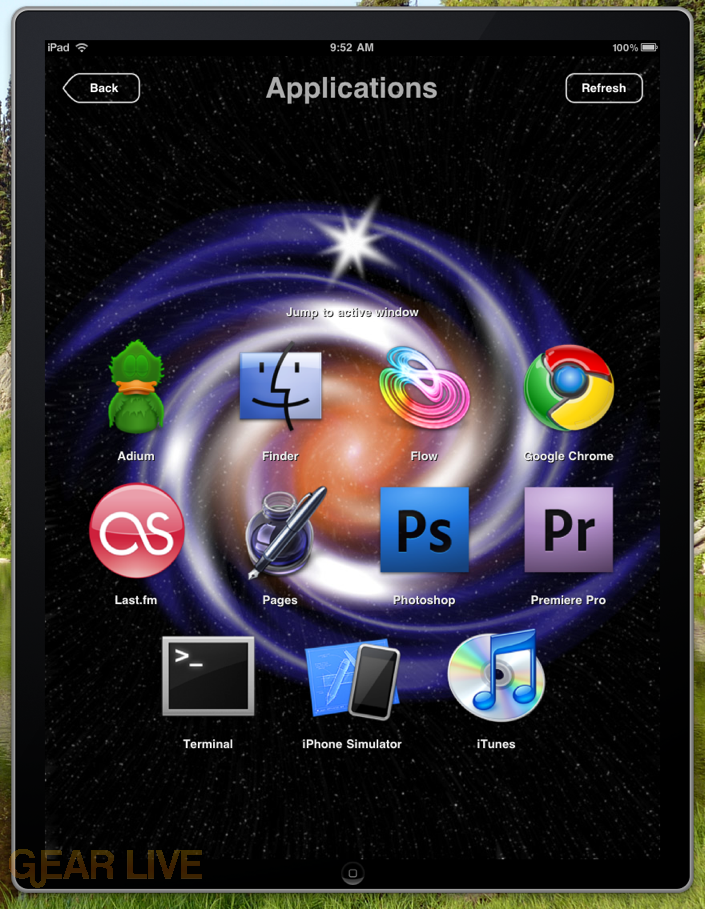This screenshot has width=705, height=909.
Task: Click the Last.fm text label
Action: [136, 600]
